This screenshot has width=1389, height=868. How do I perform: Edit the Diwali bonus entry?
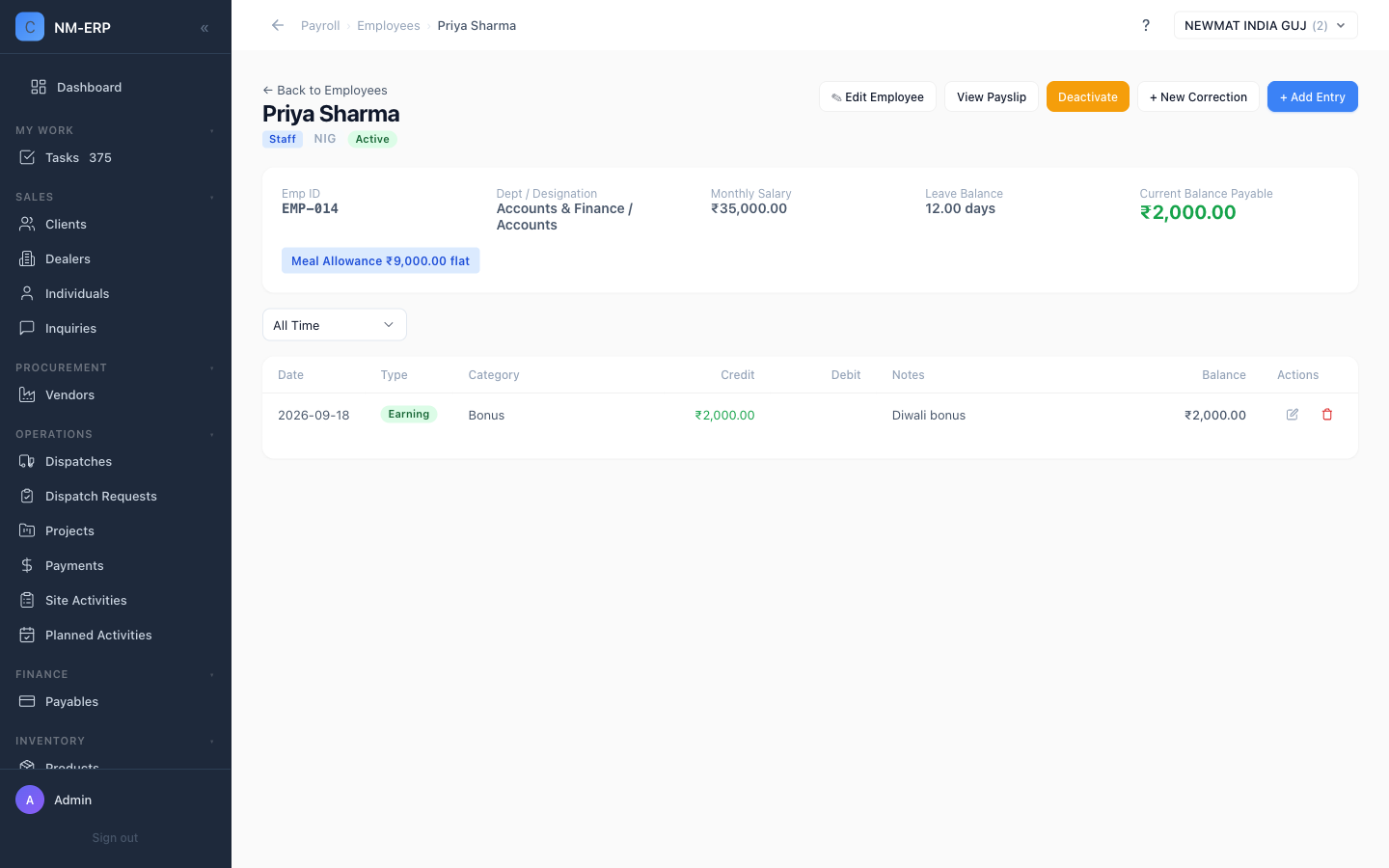[1293, 415]
